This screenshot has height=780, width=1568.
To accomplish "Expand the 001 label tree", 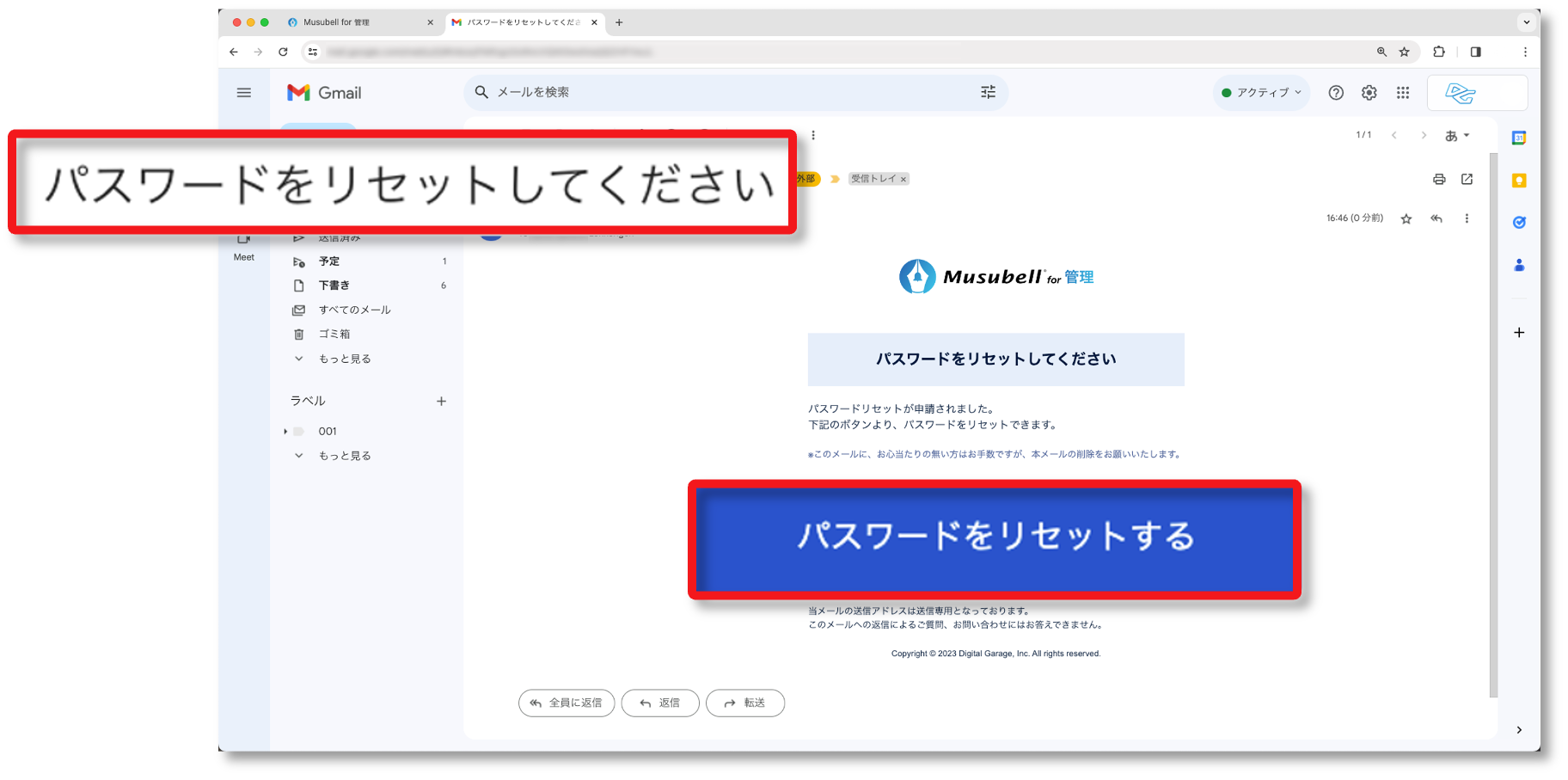I will pos(285,432).
